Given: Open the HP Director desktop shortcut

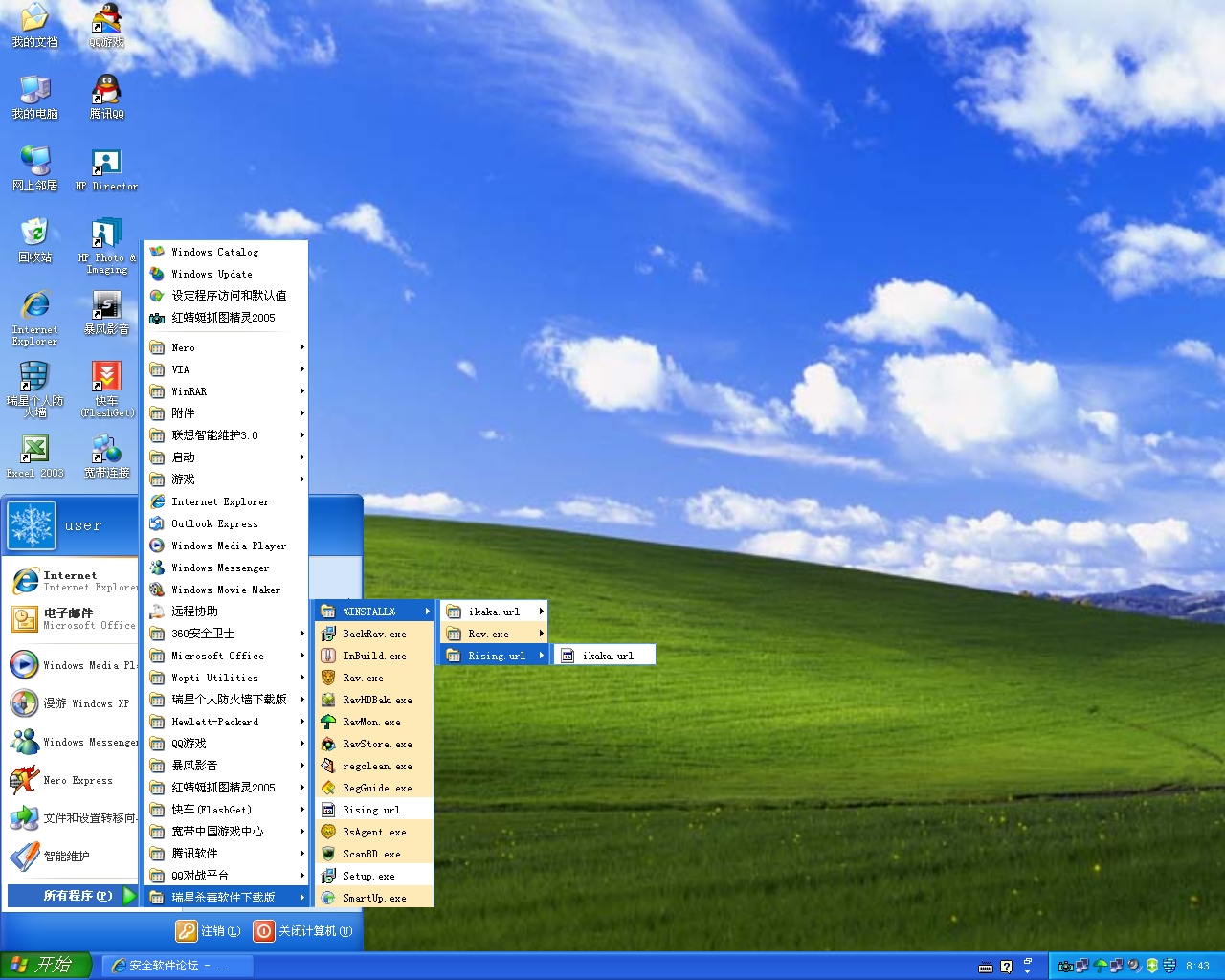Looking at the screenshot, I should point(106,167).
